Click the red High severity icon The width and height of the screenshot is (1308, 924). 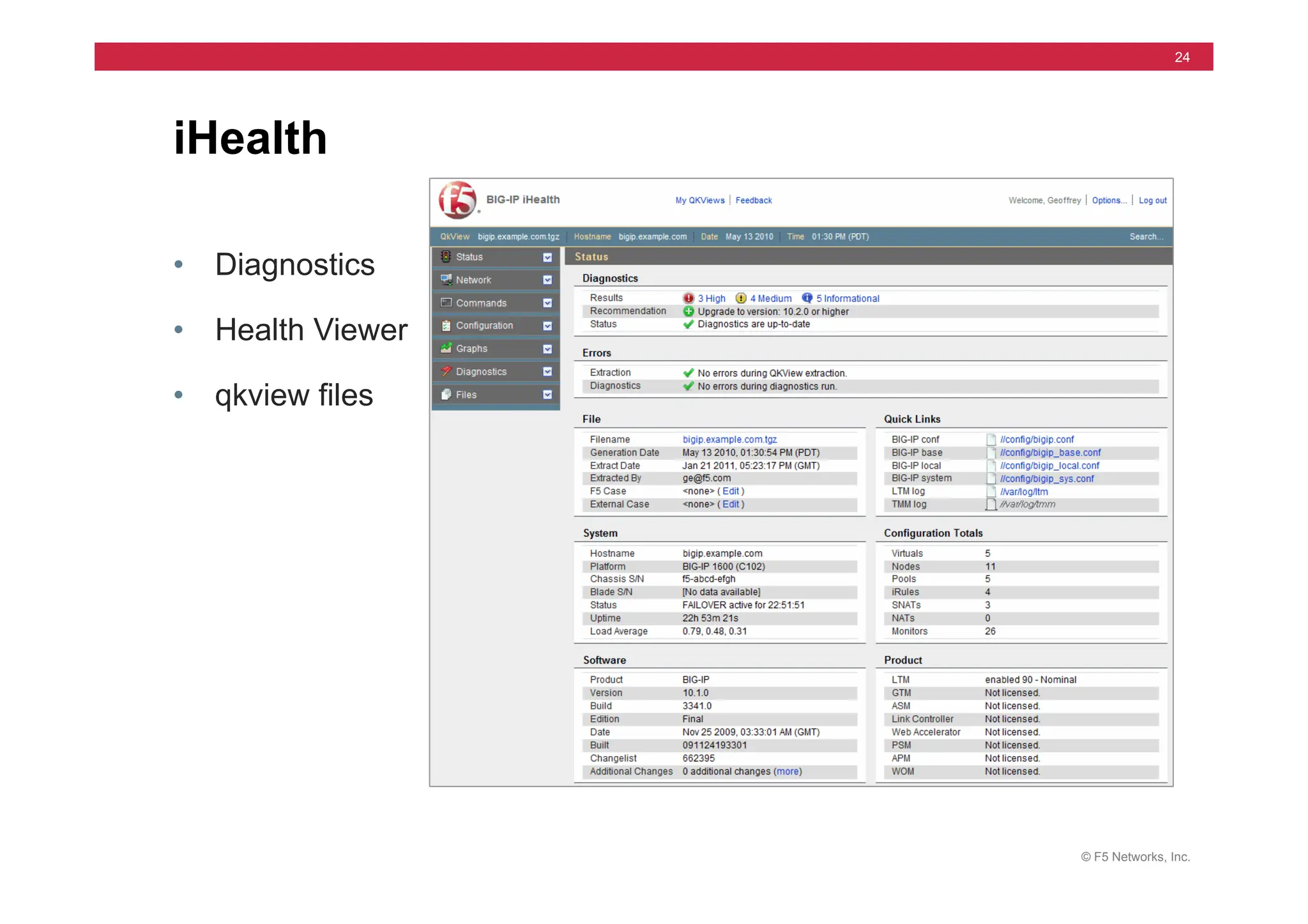(x=688, y=298)
